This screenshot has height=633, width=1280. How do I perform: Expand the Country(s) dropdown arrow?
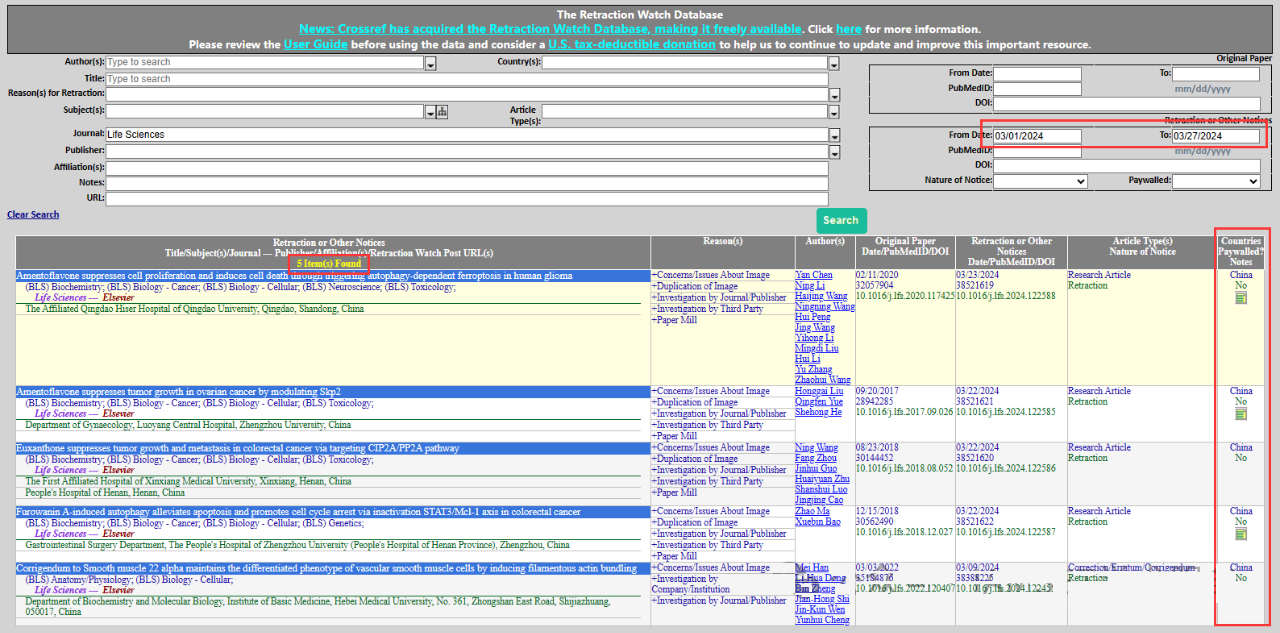click(834, 63)
